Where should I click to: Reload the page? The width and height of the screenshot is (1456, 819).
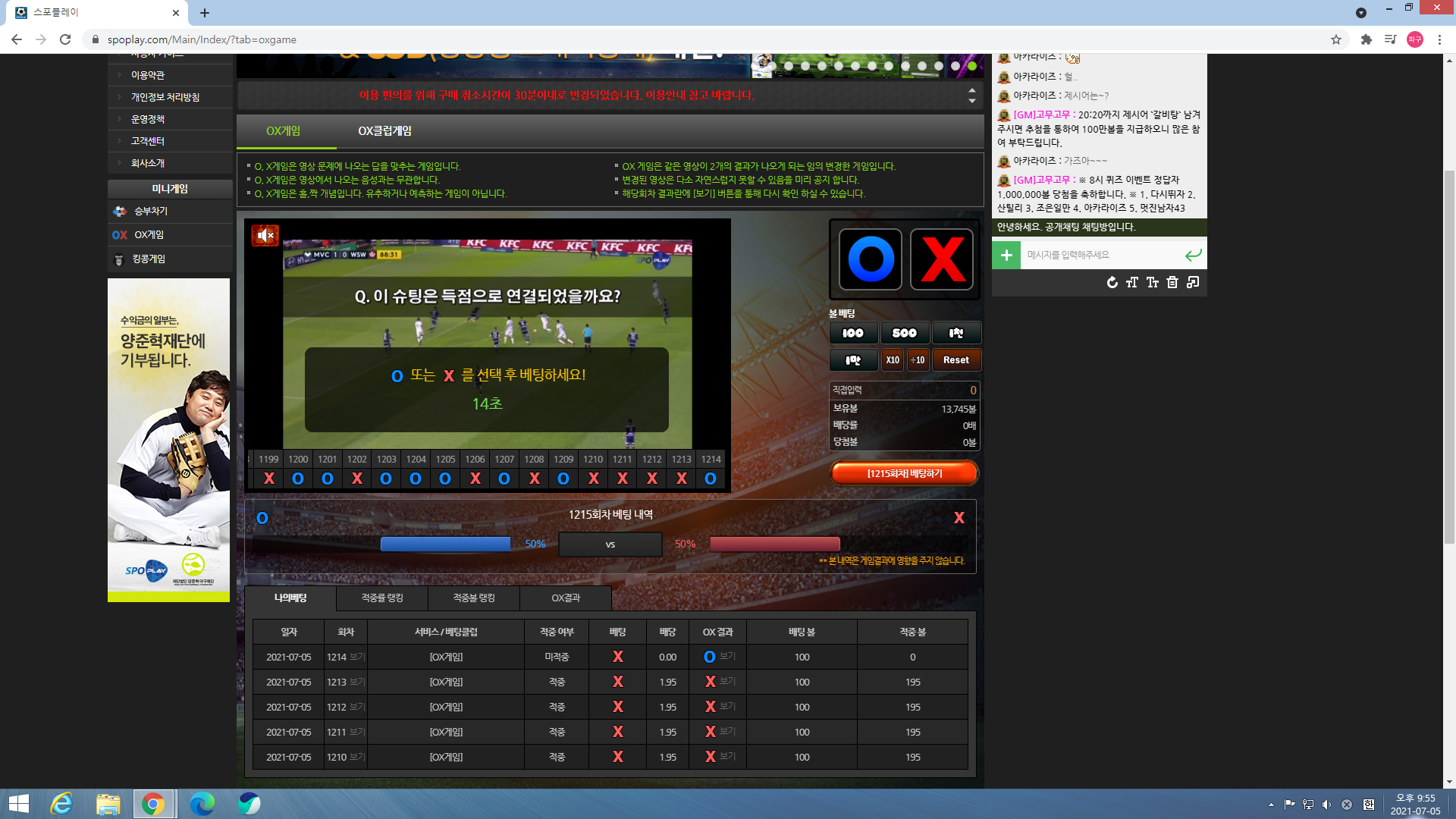point(65,39)
